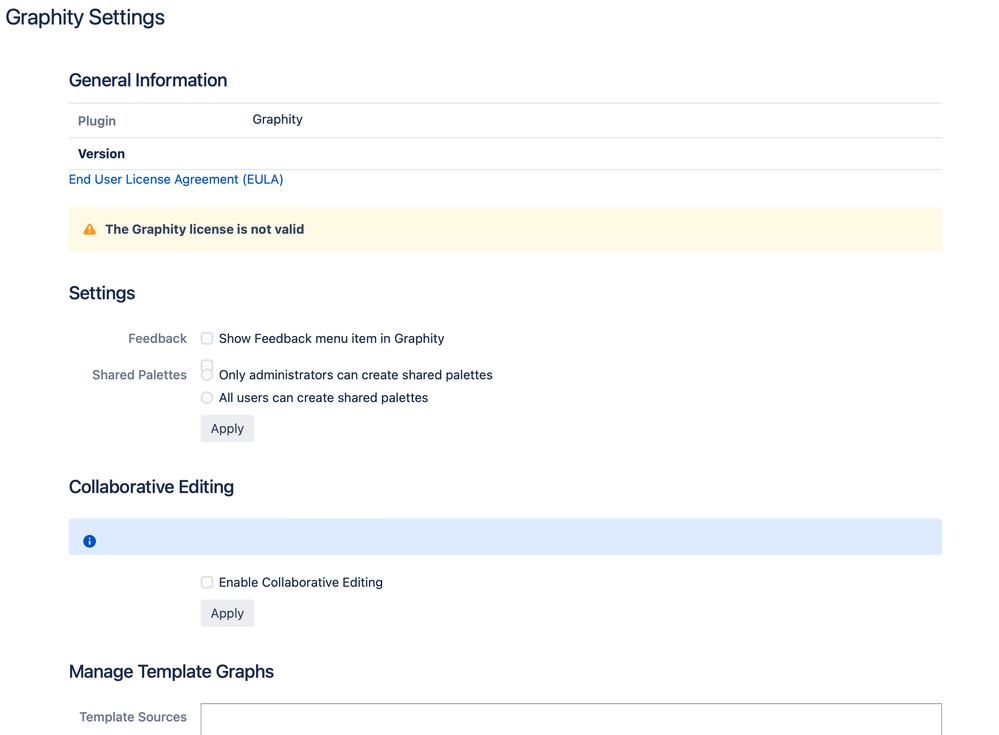Select All users can create shared palettes
This screenshot has height=735, width=999.
click(207, 397)
